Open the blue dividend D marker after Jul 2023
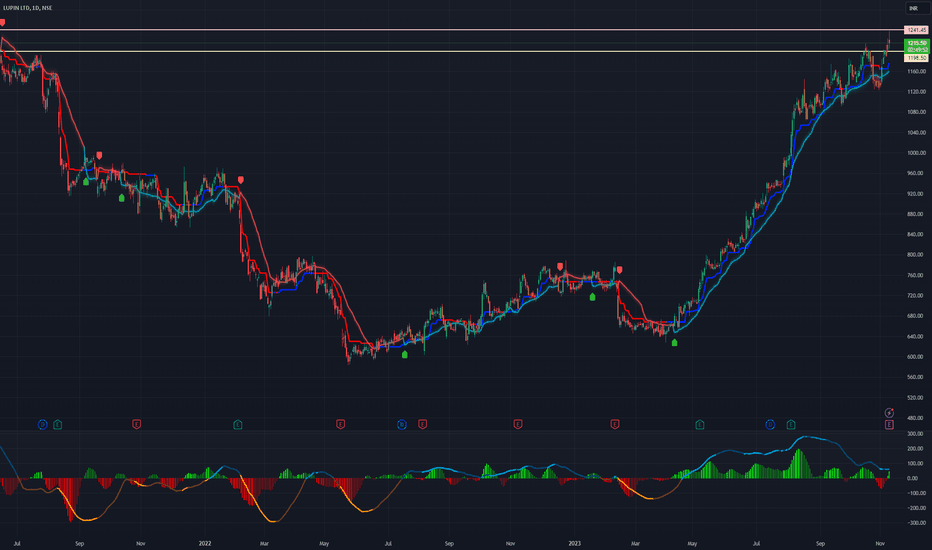The height and width of the screenshot is (550, 932). tap(770, 425)
